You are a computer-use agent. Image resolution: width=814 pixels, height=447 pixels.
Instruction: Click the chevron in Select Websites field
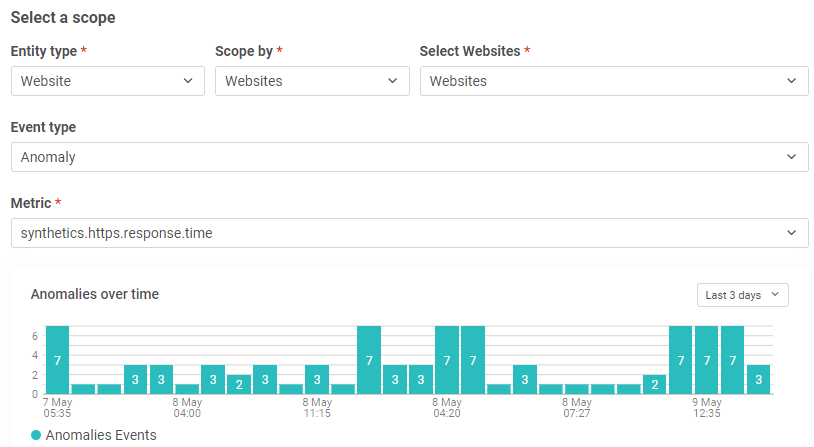[x=792, y=81]
